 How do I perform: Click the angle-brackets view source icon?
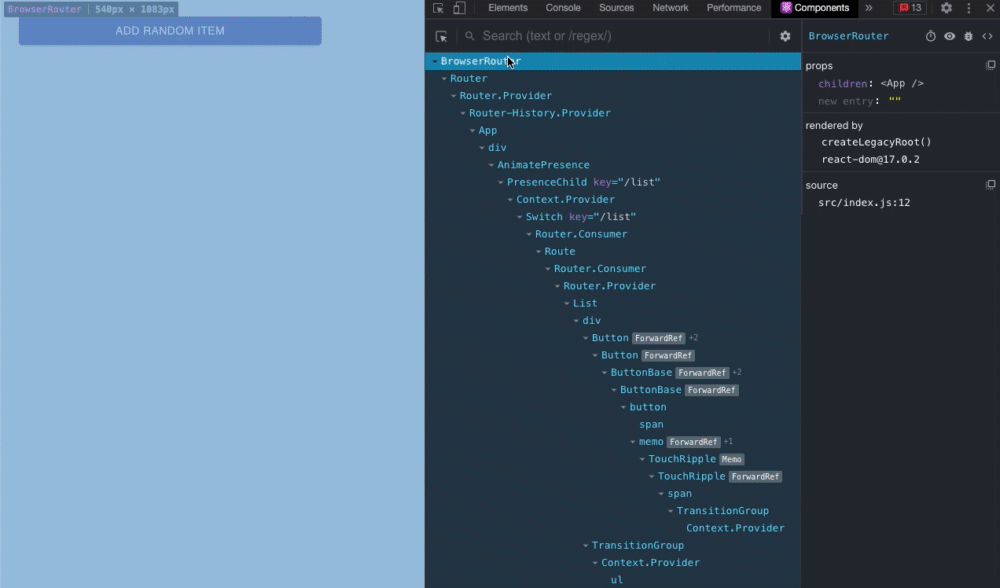click(988, 35)
